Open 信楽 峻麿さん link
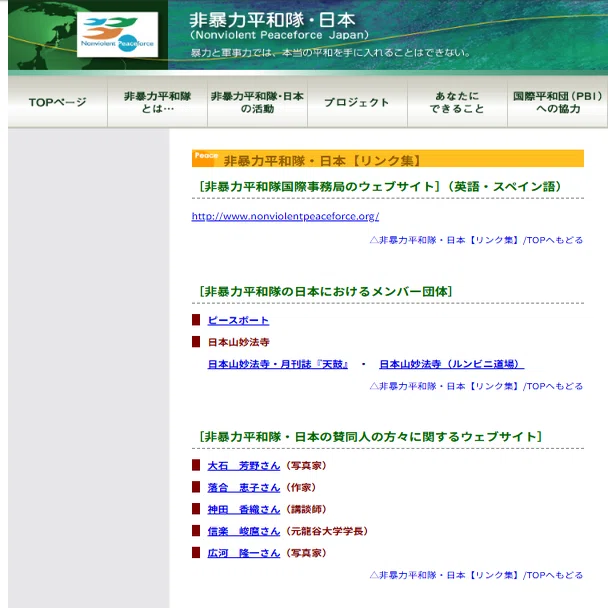The image size is (608, 608). 244,531
